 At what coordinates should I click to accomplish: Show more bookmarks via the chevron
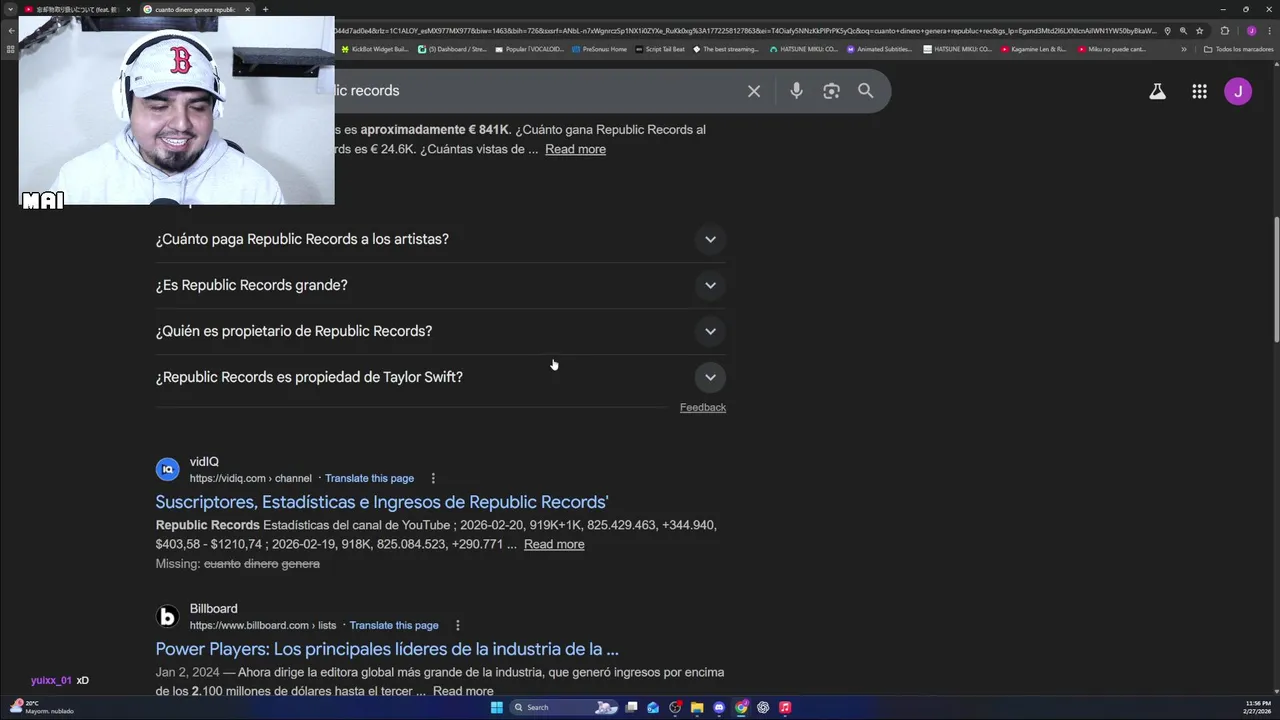[1184, 48]
